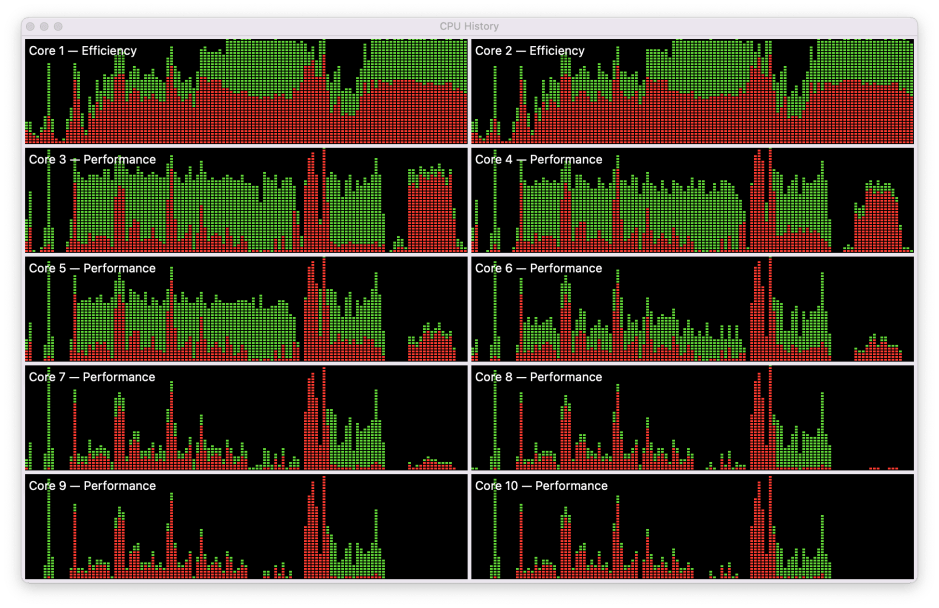Click the minimize button in title bar
This screenshot has height=608, width=939.
click(45, 26)
